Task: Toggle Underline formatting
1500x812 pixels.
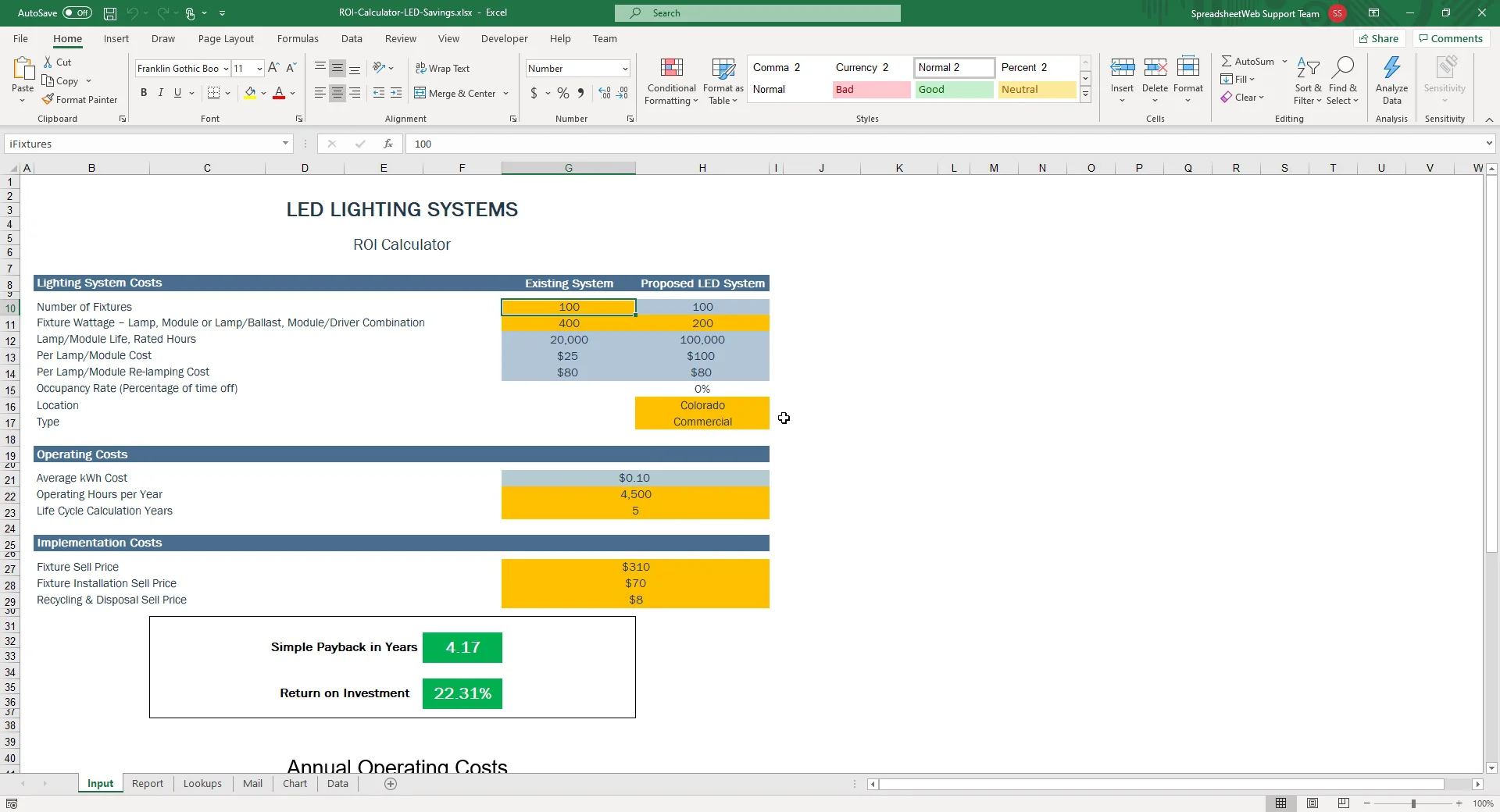Action: (178, 93)
